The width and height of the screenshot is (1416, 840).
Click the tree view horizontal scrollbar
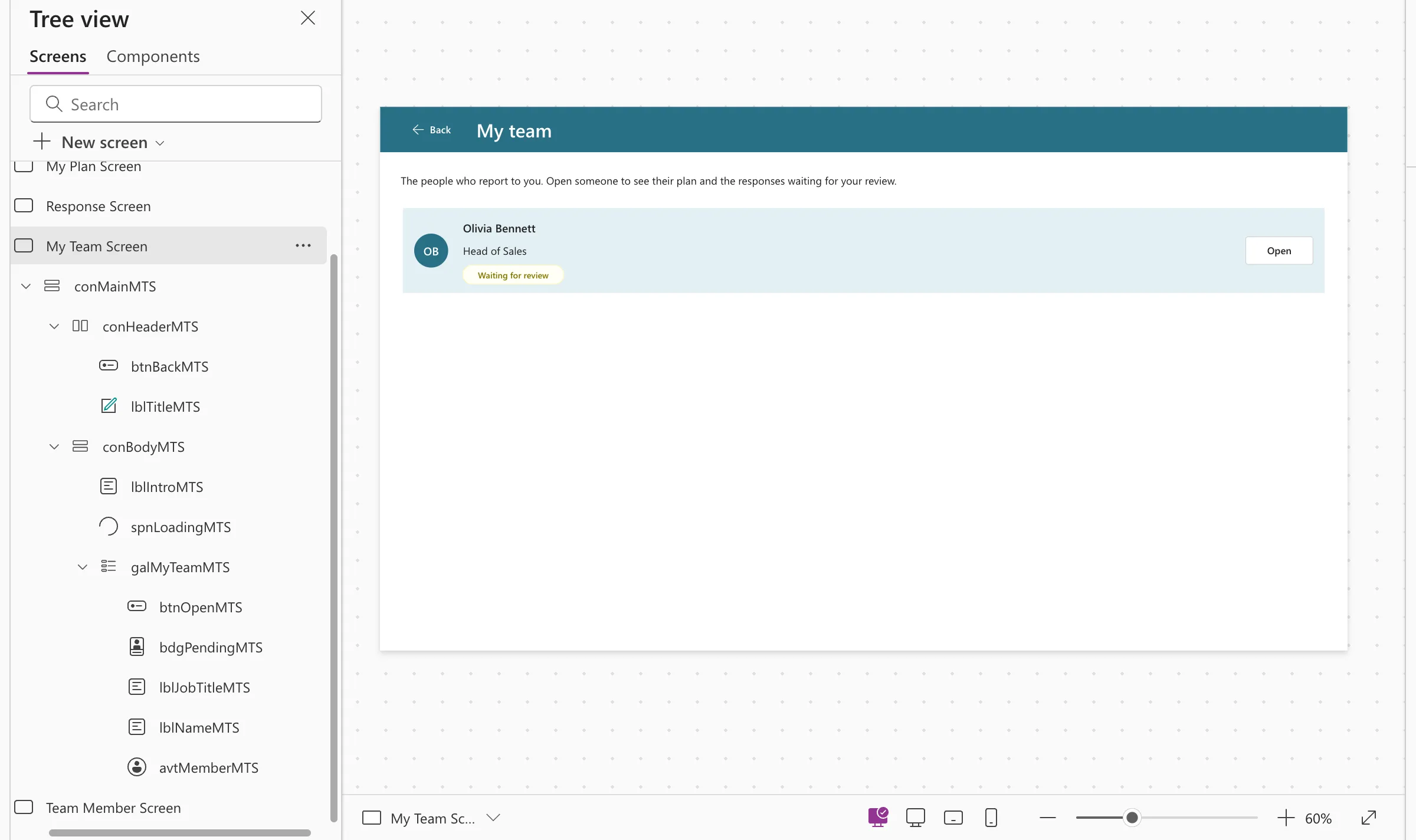pyautogui.click(x=180, y=833)
